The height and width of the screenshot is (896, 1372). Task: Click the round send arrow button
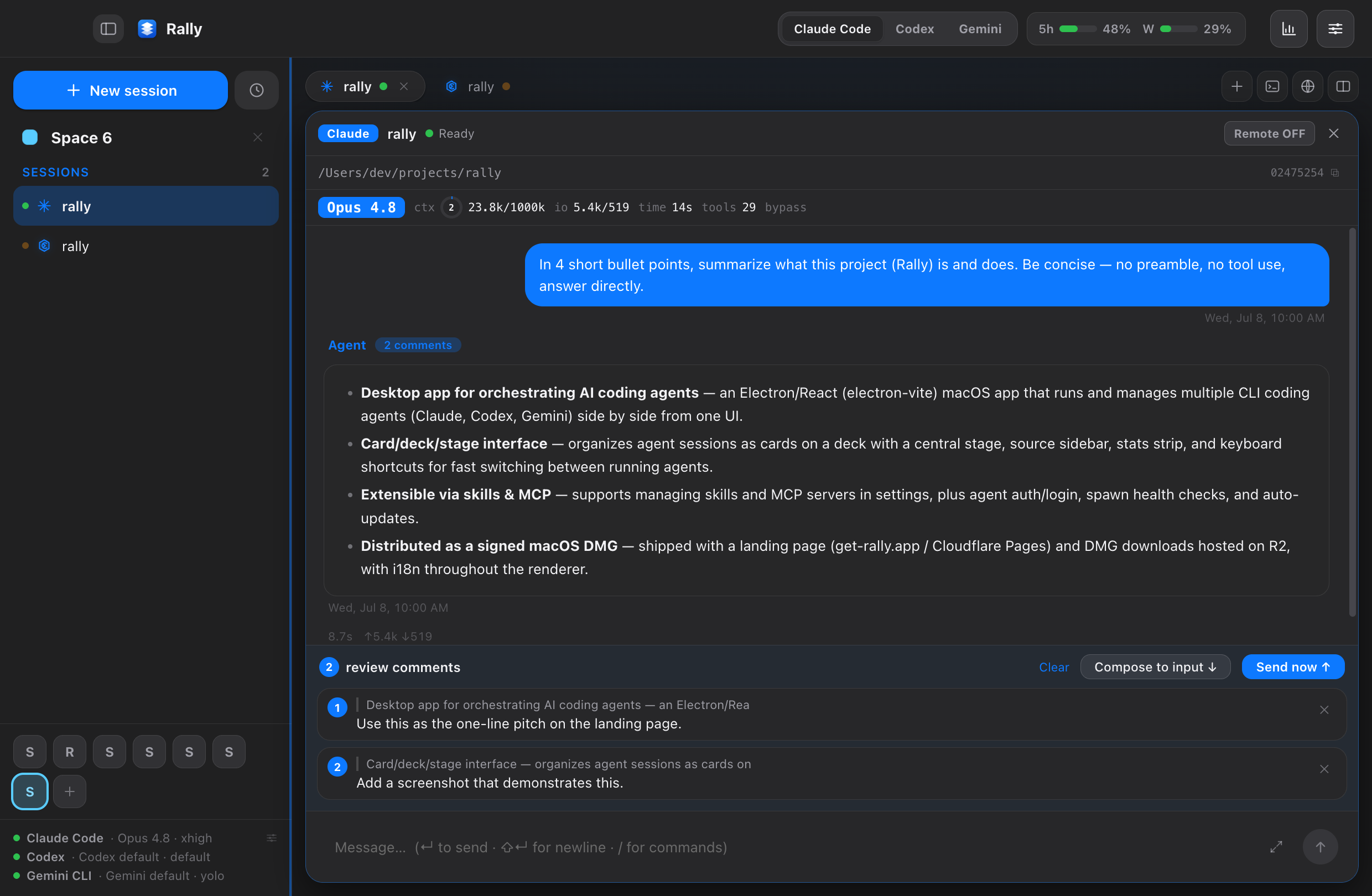tap(1320, 846)
